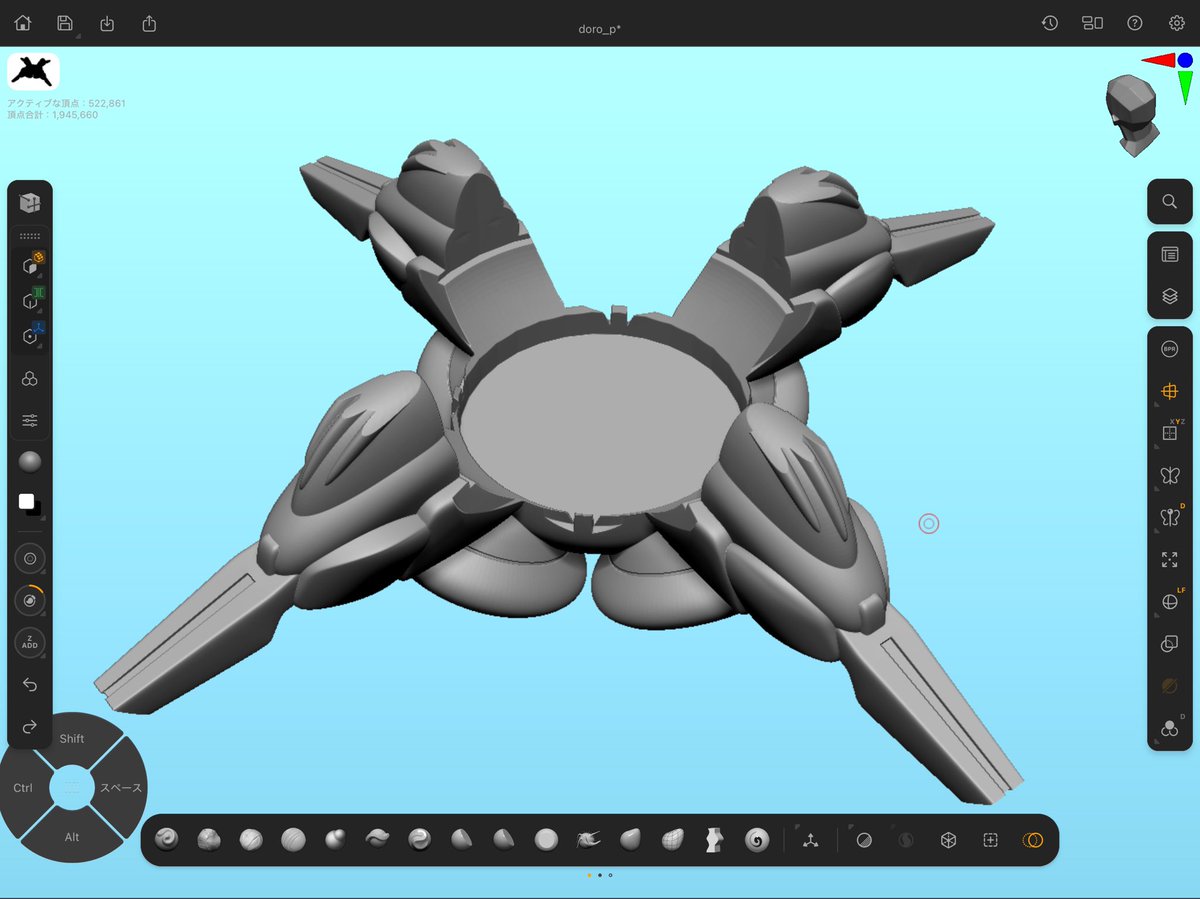Tap the Alt modifier segment
Screen dimensions: 1200x899
72,837
